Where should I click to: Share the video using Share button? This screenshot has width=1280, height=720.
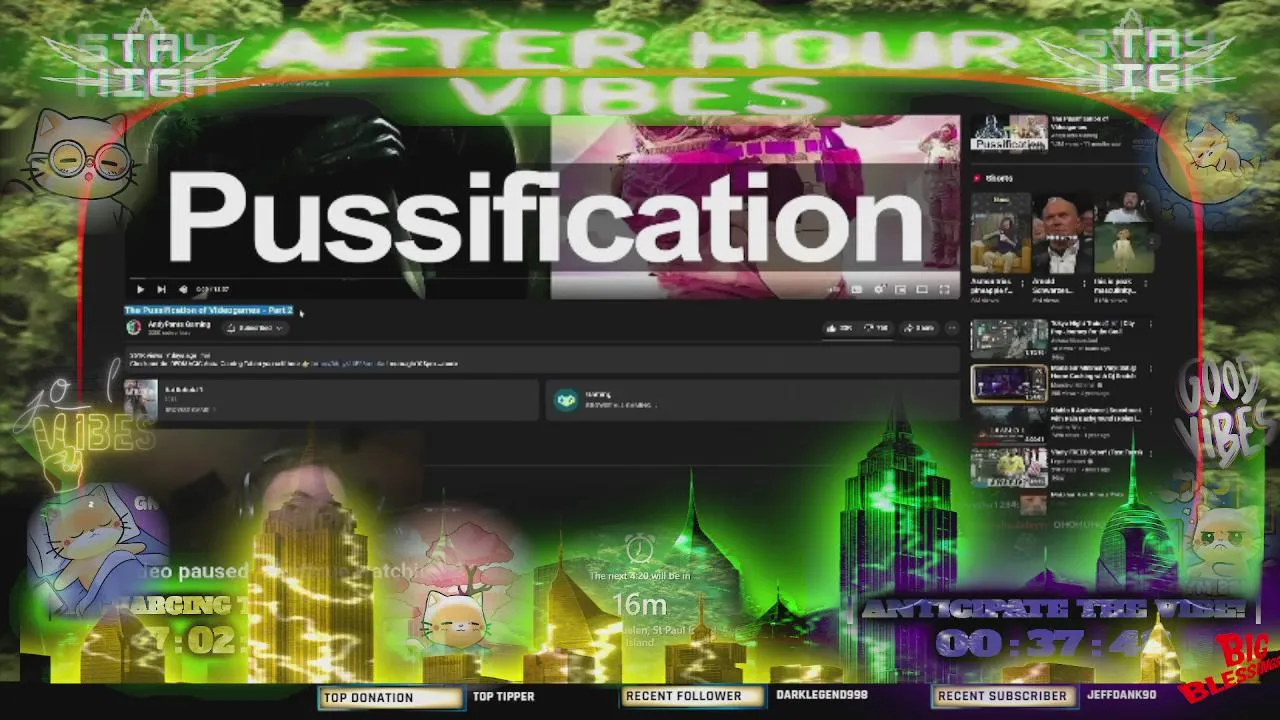919,328
